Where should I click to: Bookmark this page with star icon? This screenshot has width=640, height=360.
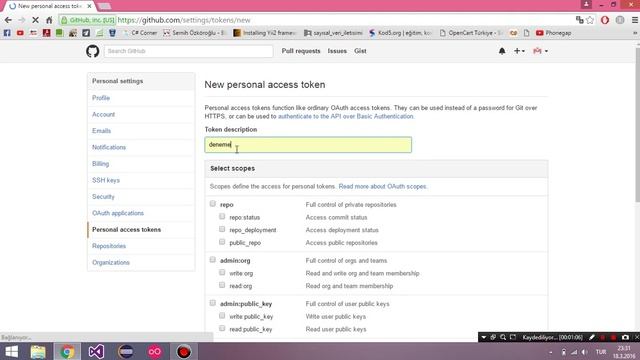590,20
